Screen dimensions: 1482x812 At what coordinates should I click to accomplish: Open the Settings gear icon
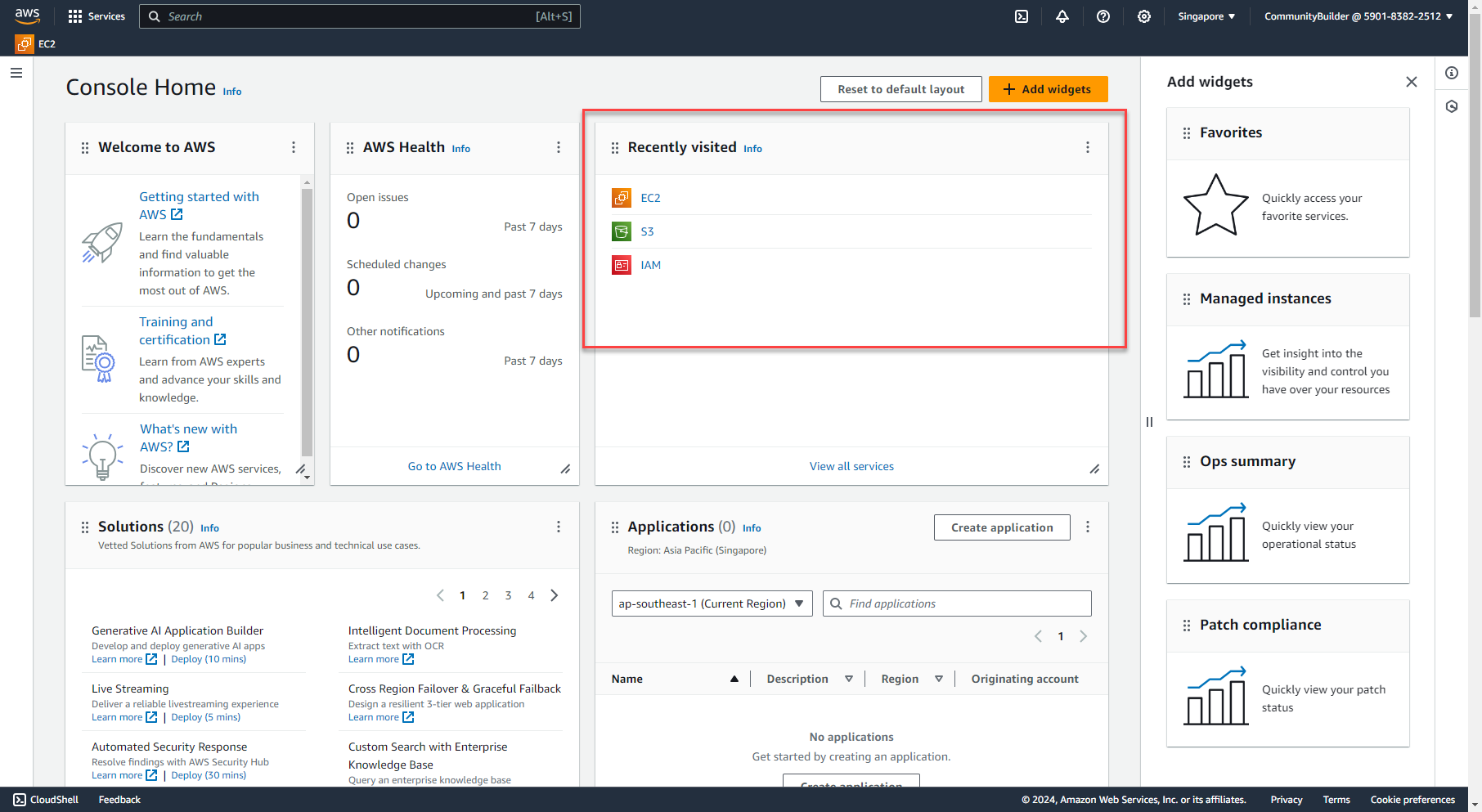[1144, 16]
